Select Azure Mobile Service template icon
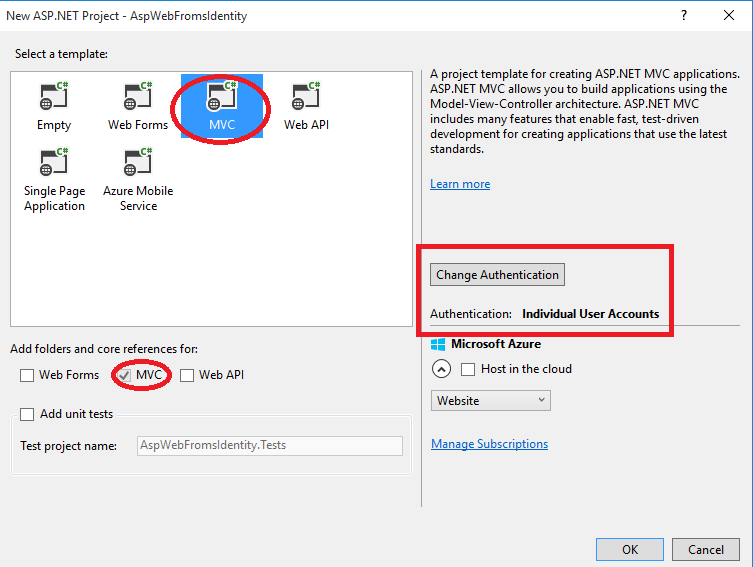Viewport: 753px width, 567px height. (x=138, y=163)
